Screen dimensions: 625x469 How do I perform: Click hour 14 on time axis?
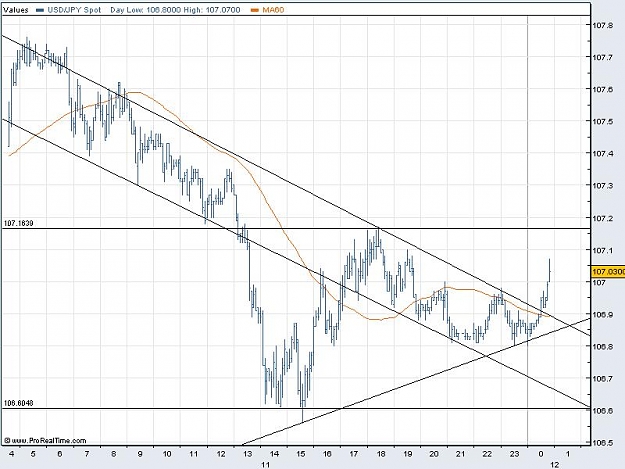(274, 453)
